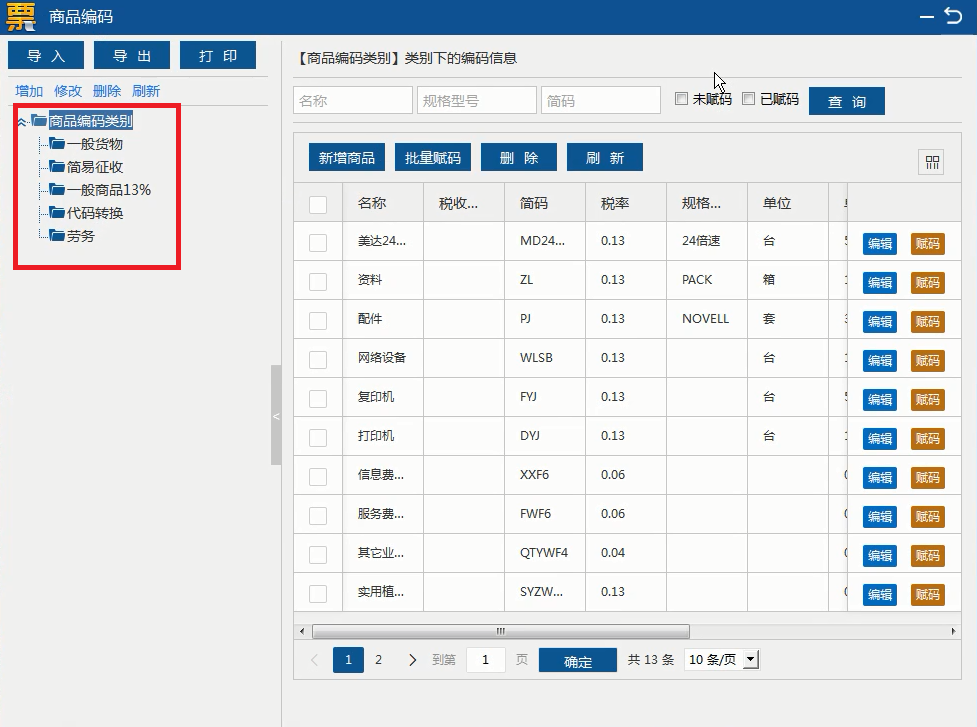Collapse the left panel with splitter arrow
977x727 pixels.
coord(276,416)
